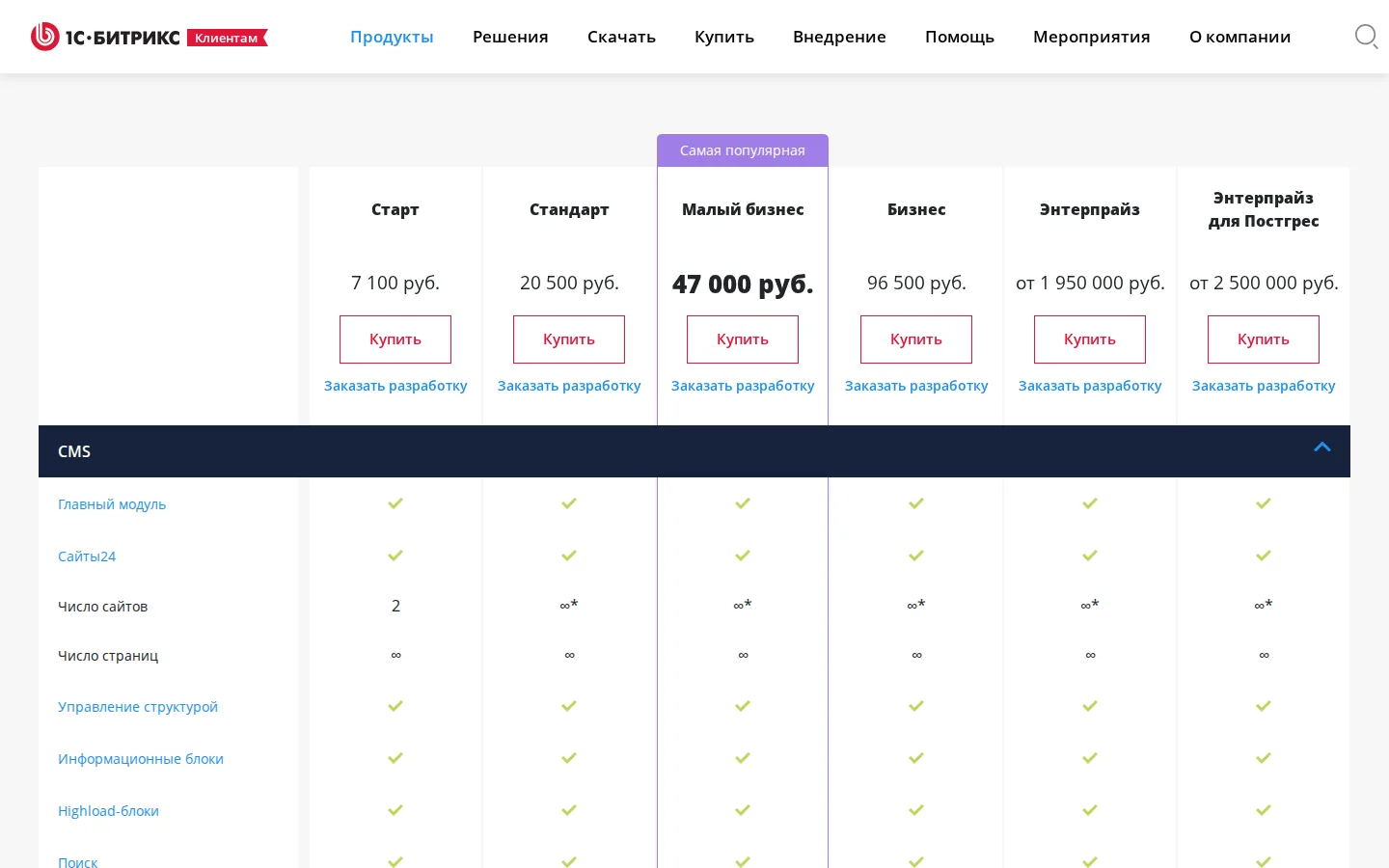This screenshot has height=868, width=1389.
Task: Click the Стандарт edition title
Action: point(569,209)
